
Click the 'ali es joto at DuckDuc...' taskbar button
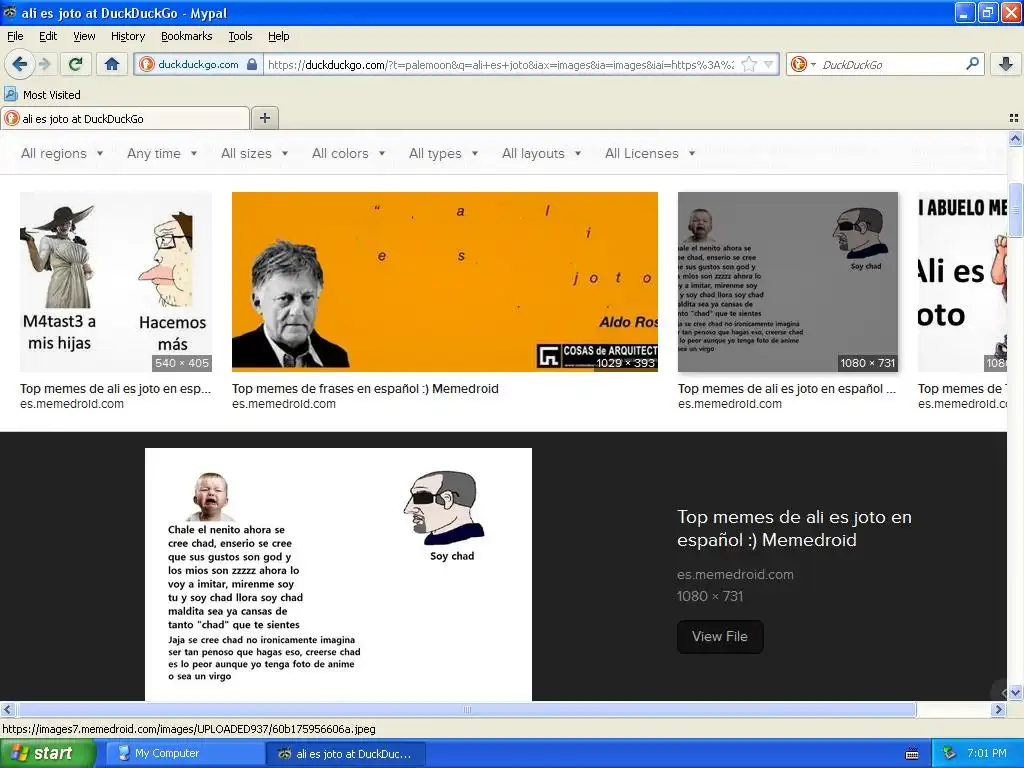click(346, 754)
